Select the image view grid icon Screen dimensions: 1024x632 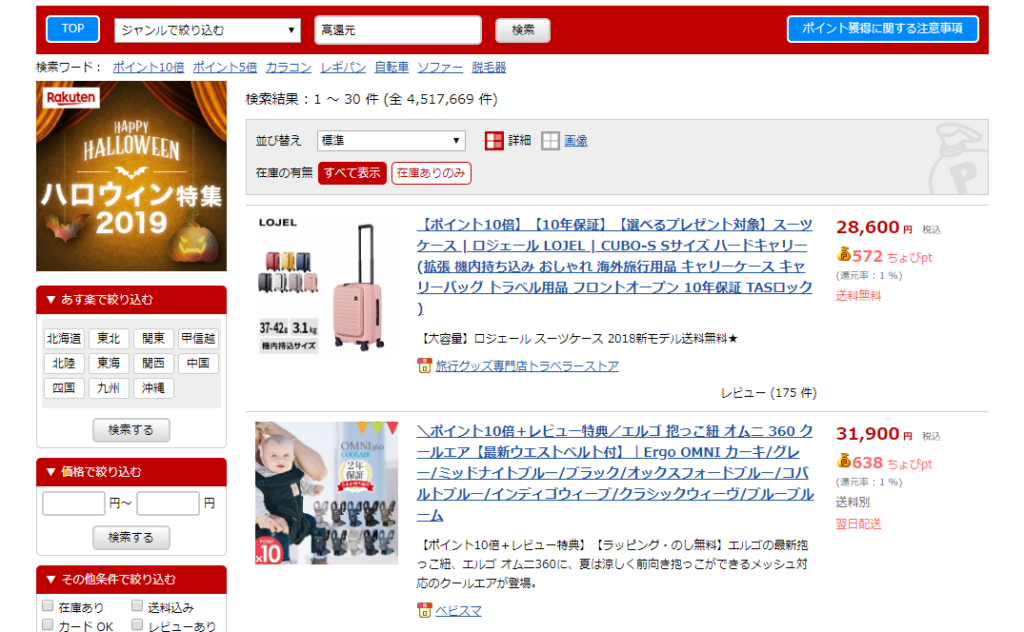[550, 140]
